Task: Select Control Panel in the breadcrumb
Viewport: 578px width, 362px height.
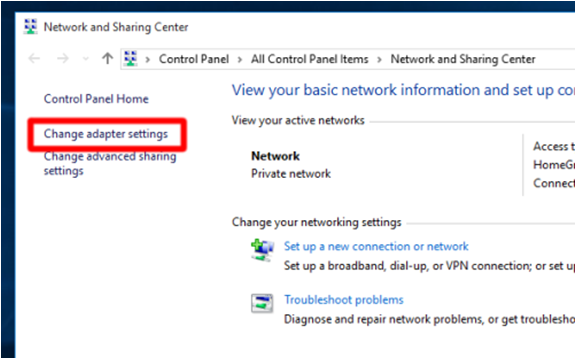Action: click(x=194, y=59)
